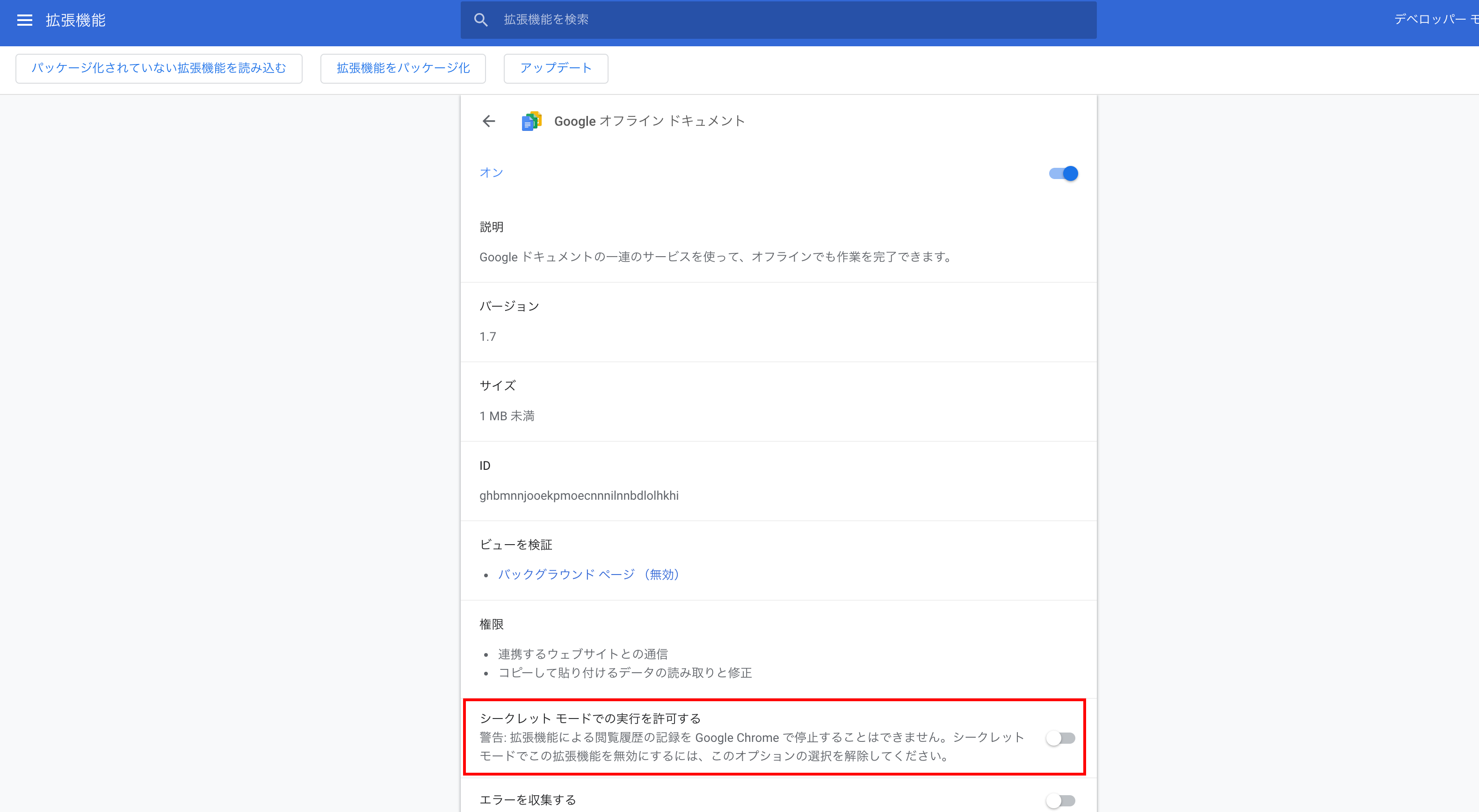The height and width of the screenshot is (812, 1479).
Task: Click パッケージ化されていない拡張機能を読み込む button
Action: 159,68
